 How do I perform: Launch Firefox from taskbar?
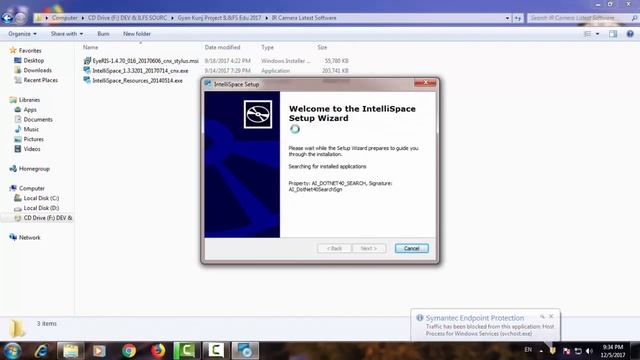pos(158,351)
